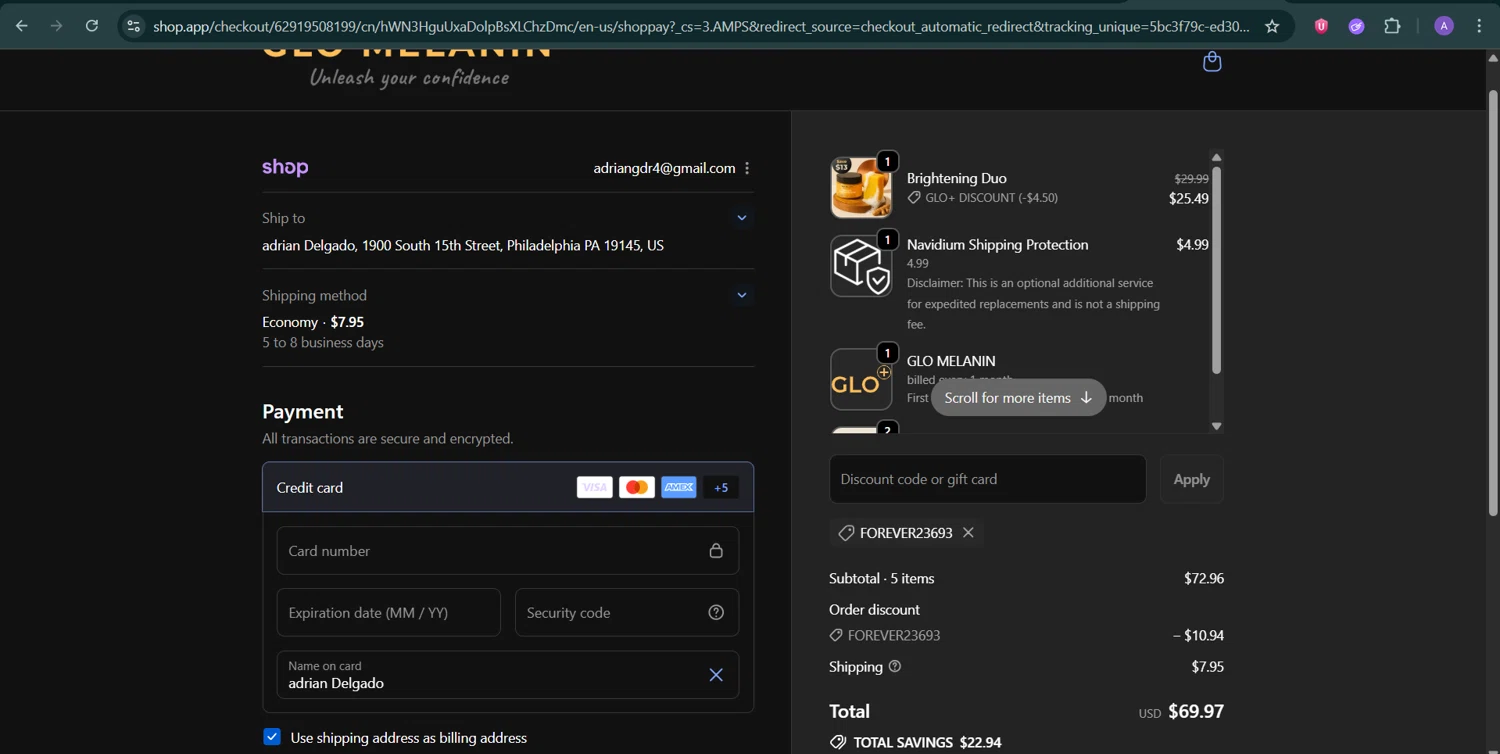Click the order list scroll up arrow
Viewport: 1500px width, 754px height.
point(1216,158)
